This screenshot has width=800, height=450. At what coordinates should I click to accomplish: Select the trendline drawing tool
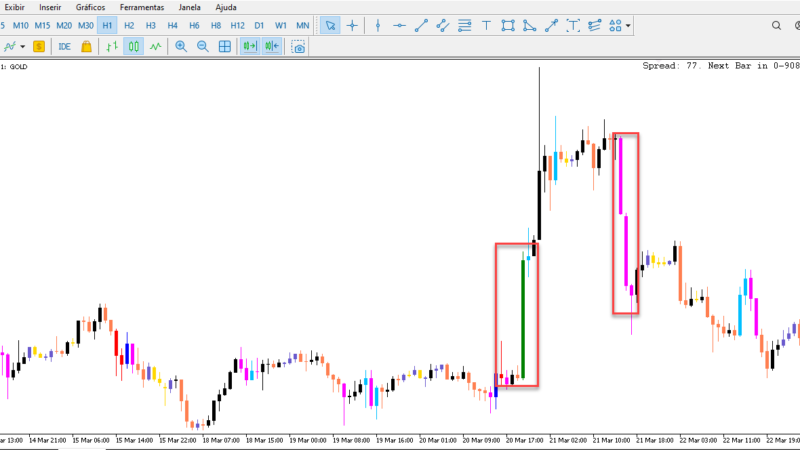[421, 26]
